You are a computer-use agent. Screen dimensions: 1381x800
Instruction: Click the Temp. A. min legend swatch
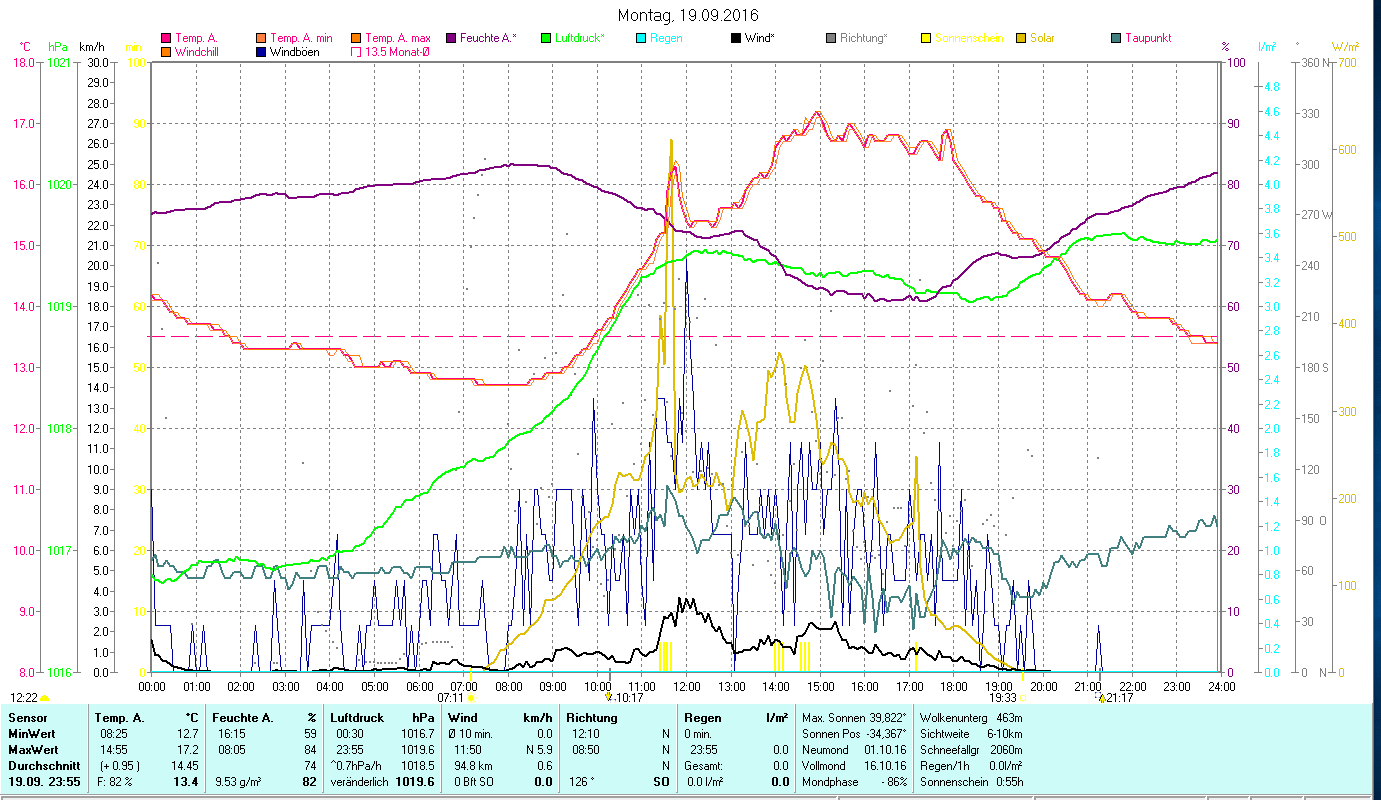click(261, 38)
